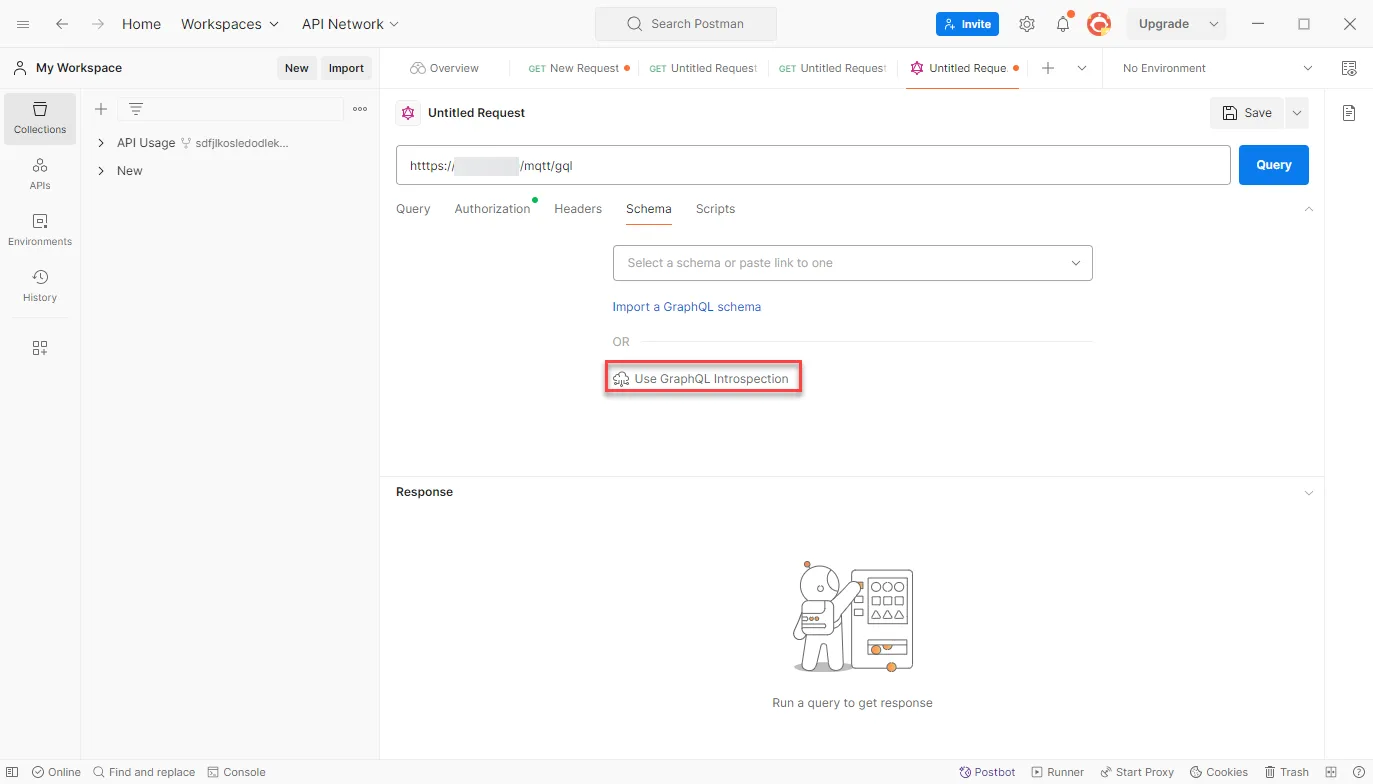Open the notifications bell

click(x=1063, y=24)
